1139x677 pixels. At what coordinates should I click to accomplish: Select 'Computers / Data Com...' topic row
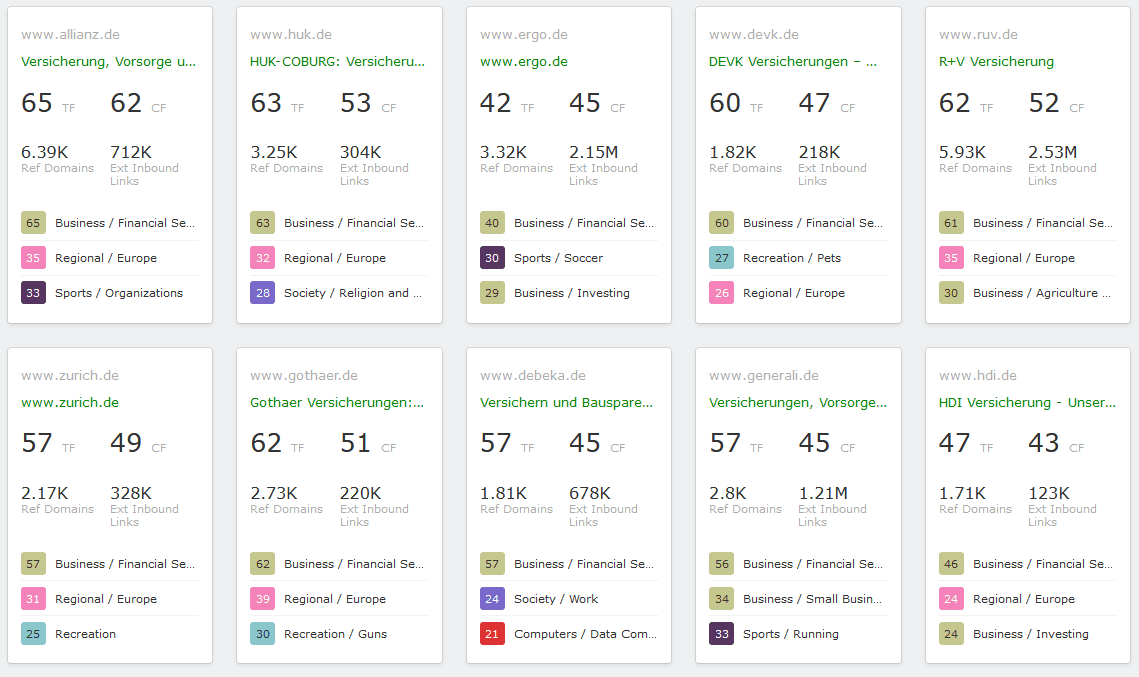click(585, 633)
